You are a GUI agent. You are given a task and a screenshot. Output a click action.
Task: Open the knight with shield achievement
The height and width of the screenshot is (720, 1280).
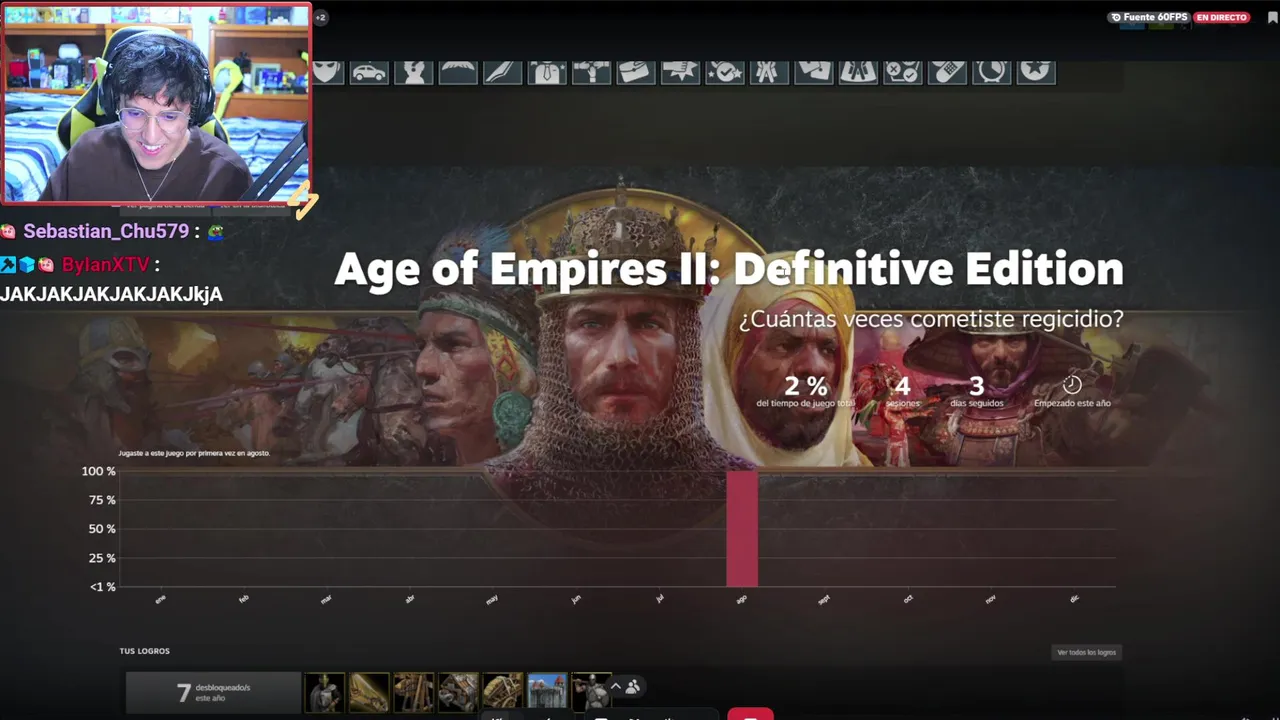click(325, 692)
